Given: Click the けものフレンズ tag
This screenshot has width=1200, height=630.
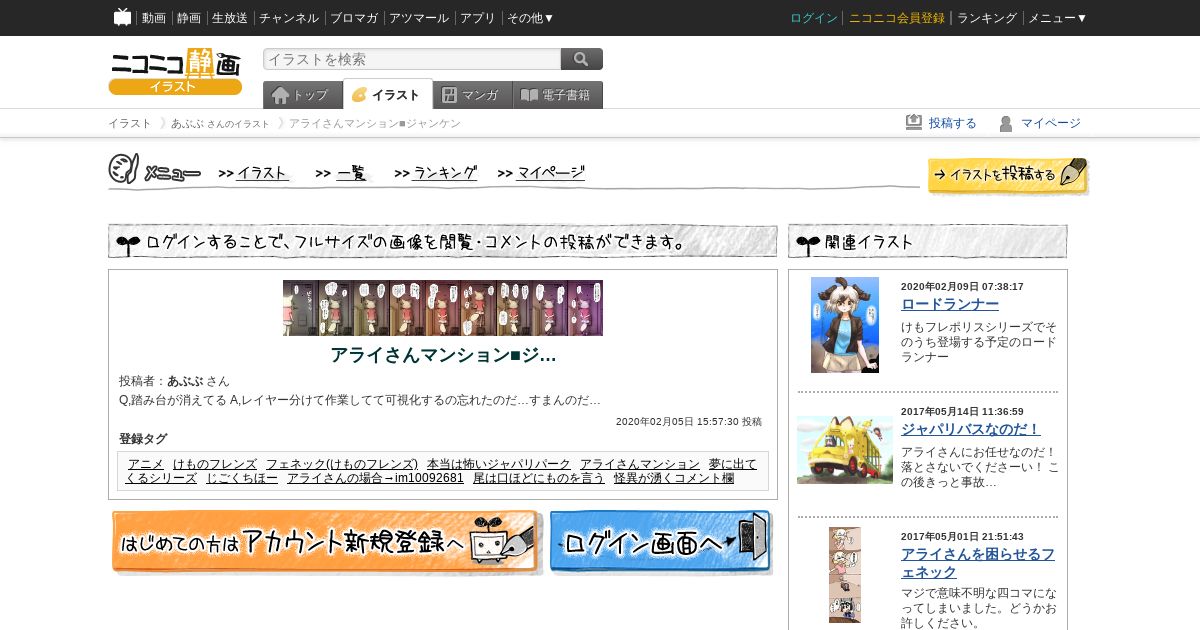Looking at the screenshot, I should click(215, 464).
